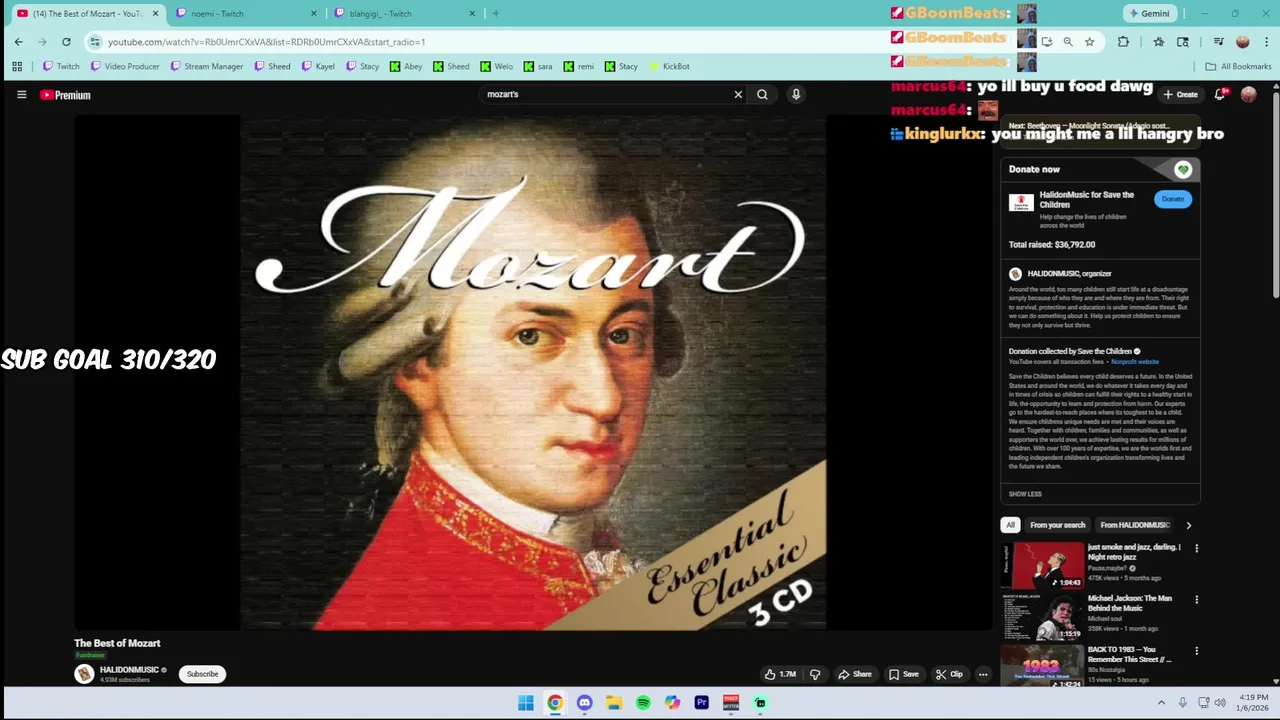Go to YouTube Premium home logo
This screenshot has width=1280, height=720.
(x=65, y=95)
